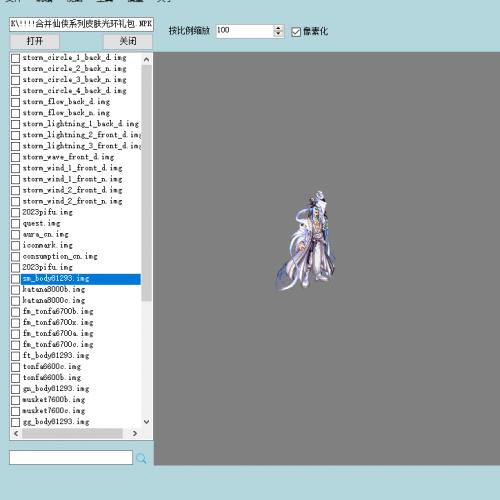Check the sm_body81293.img checkbox
500x500 pixels.
pos(16,278)
